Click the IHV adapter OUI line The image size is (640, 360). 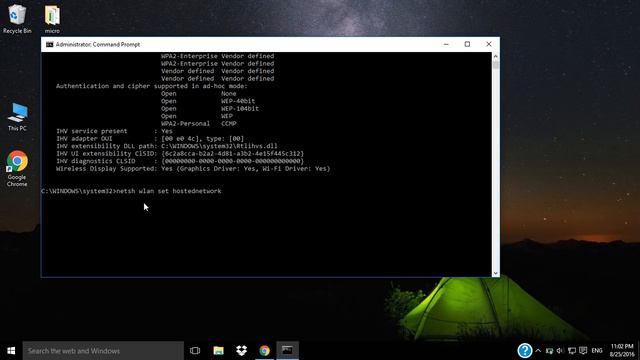coord(150,139)
